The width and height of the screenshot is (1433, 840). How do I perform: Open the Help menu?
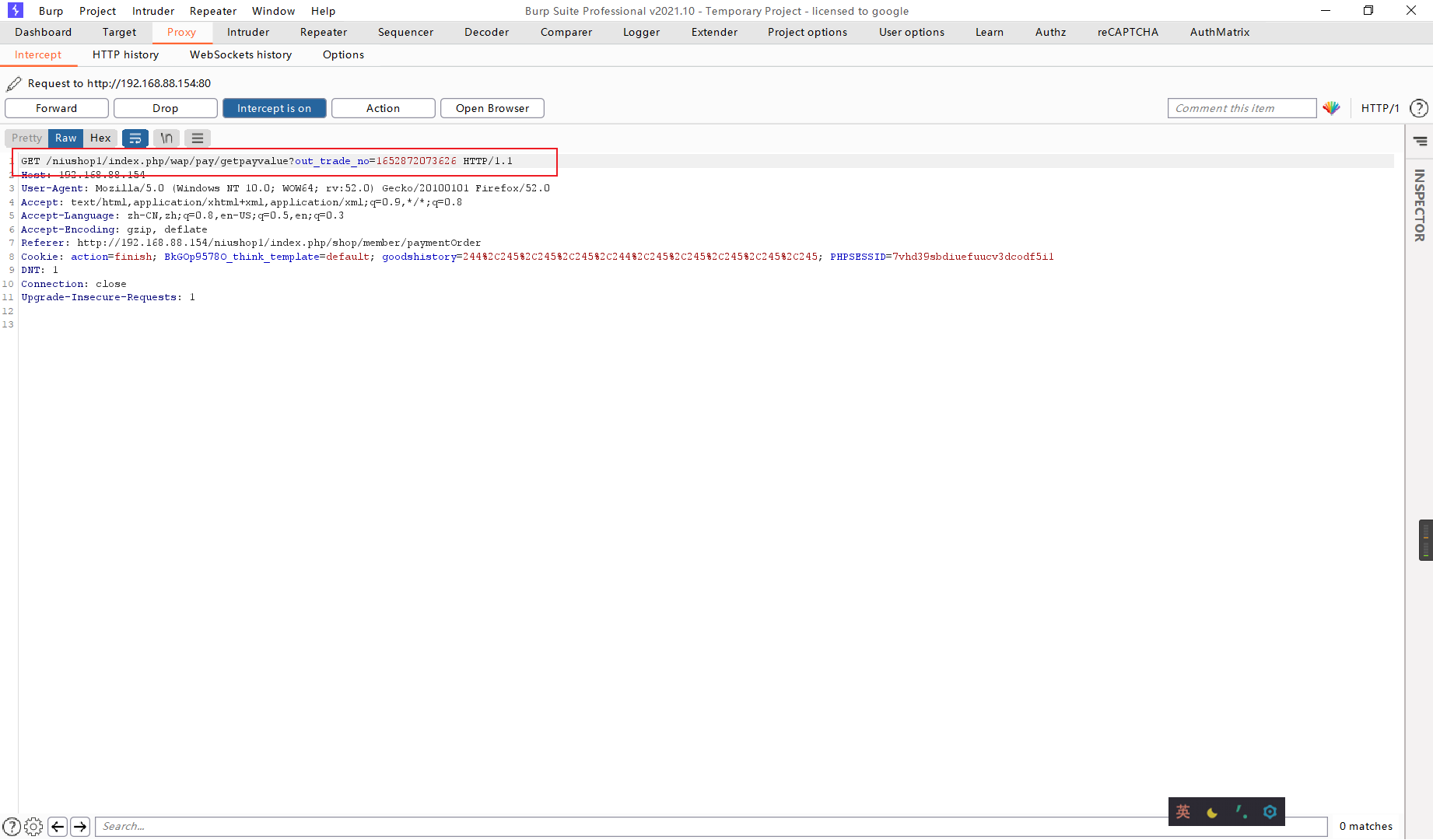[x=324, y=11]
